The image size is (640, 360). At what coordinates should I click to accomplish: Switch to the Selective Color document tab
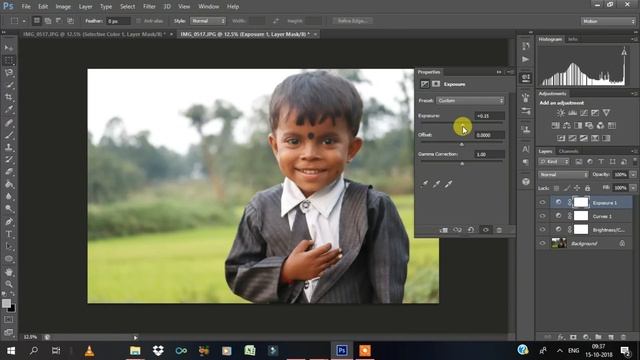point(94,34)
